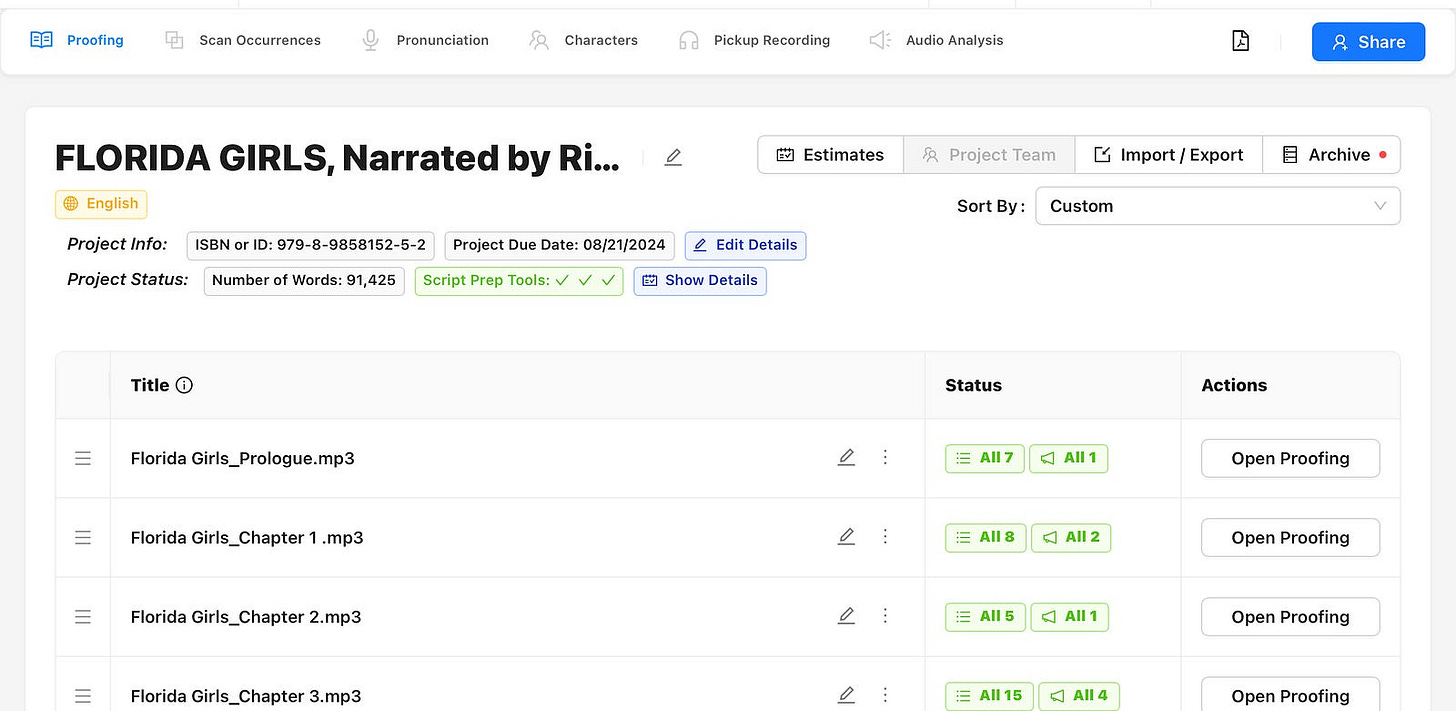
Task: Rename Chapter 2 file via pencil icon
Action: coord(846,616)
